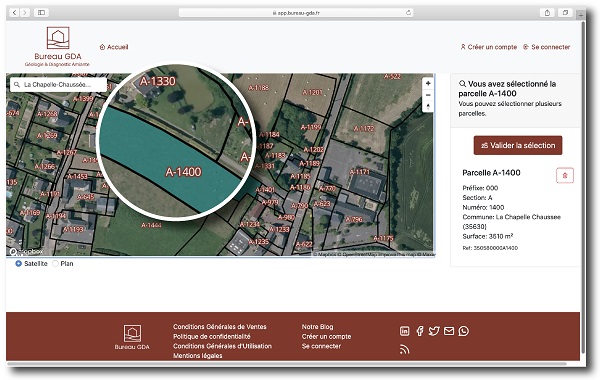Select parcel A-1172 on the map
Screen dimensions: 600x380
point(364,128)
